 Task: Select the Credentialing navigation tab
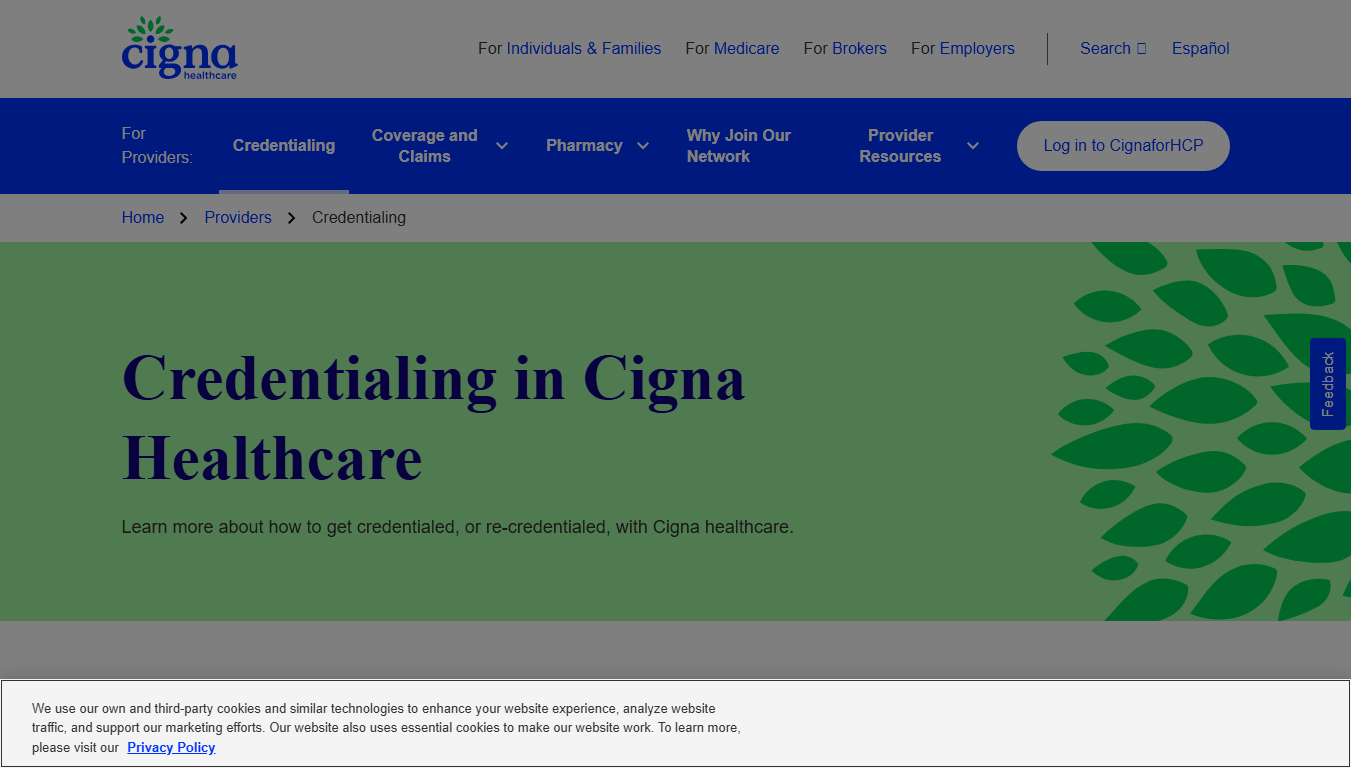[x=283, y=145]
